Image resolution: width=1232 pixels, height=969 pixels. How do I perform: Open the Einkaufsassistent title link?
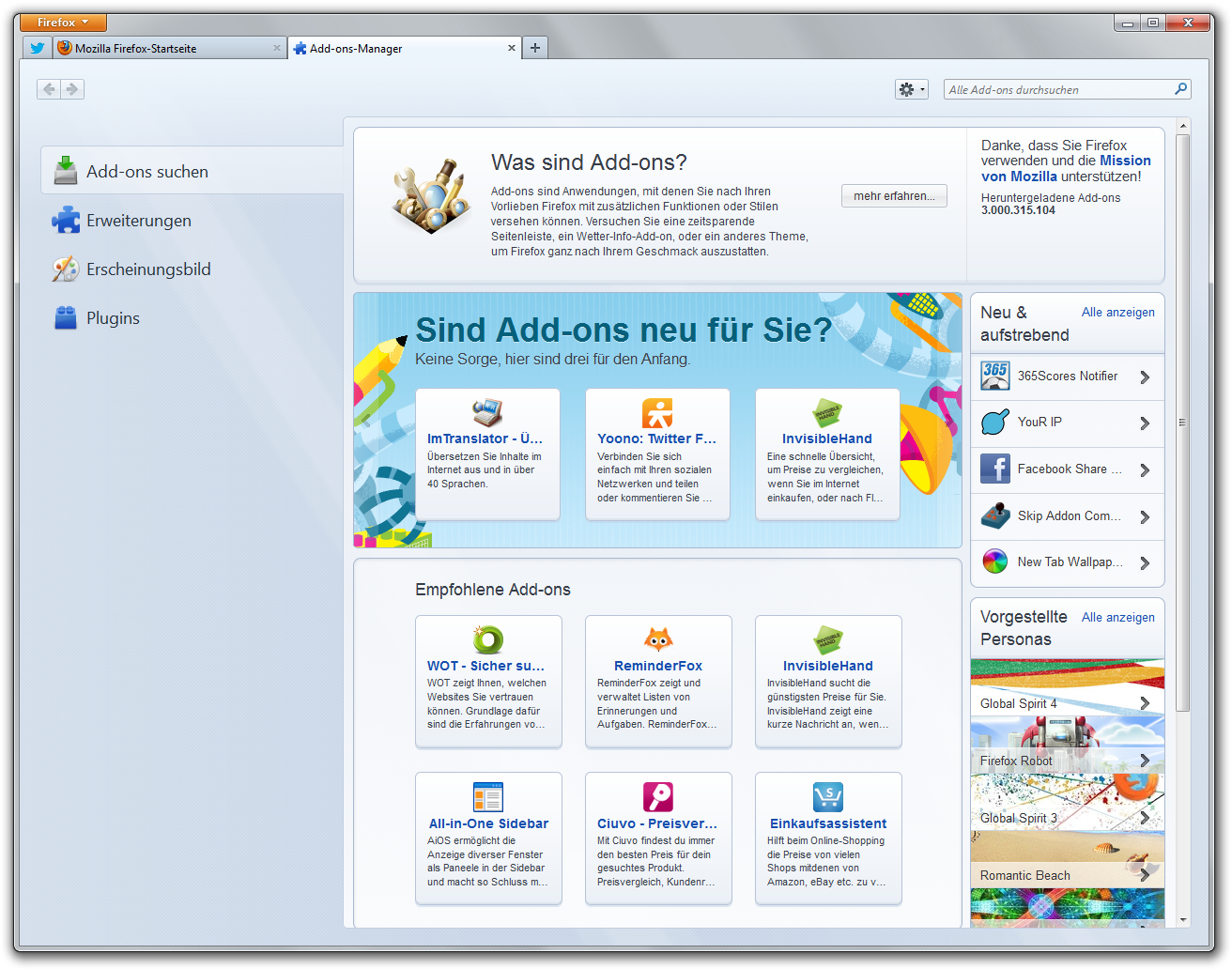[x=828, y=823]
